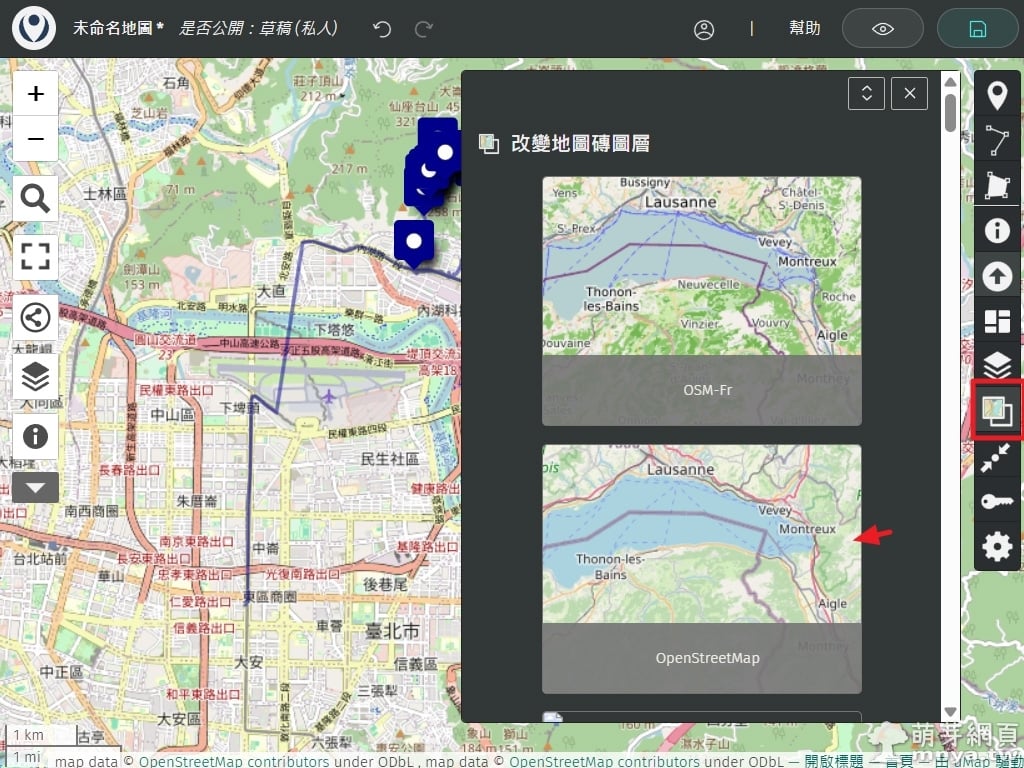Choose the OSM-Fr tile layer thumbnail
This screenshot has height=768, width=1024.
pos(701,287)
